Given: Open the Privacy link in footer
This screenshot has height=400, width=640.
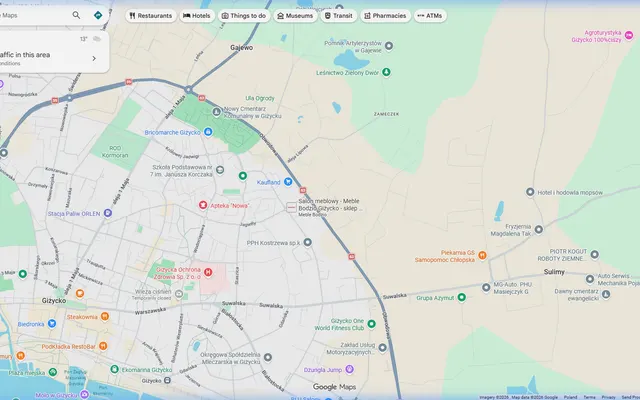Looking at the screenshot, I should 608,397.
